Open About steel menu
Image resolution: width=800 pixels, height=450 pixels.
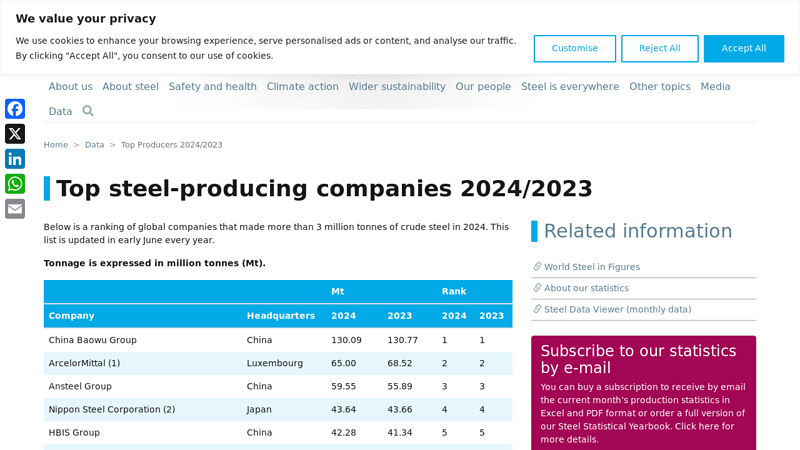pyautogui.click(x=131, y=86)
